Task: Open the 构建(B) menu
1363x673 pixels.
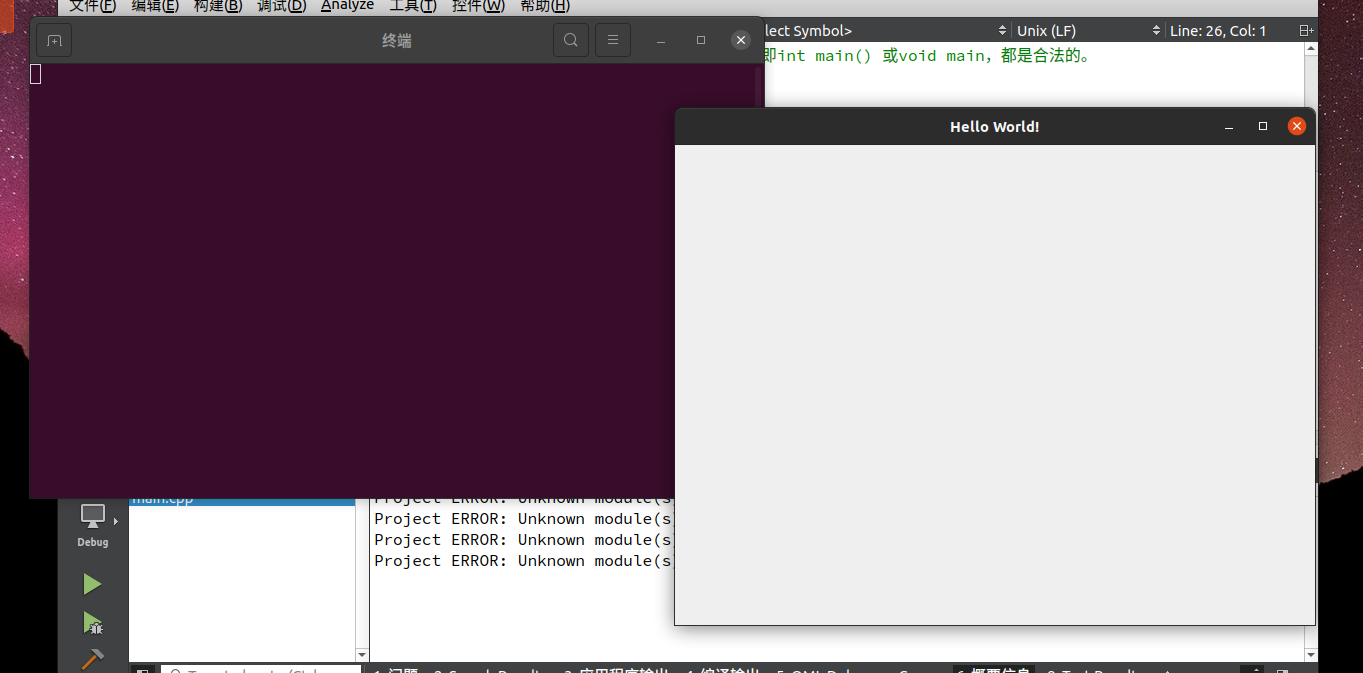Action: pyautogui.click(x=217, y=6)
